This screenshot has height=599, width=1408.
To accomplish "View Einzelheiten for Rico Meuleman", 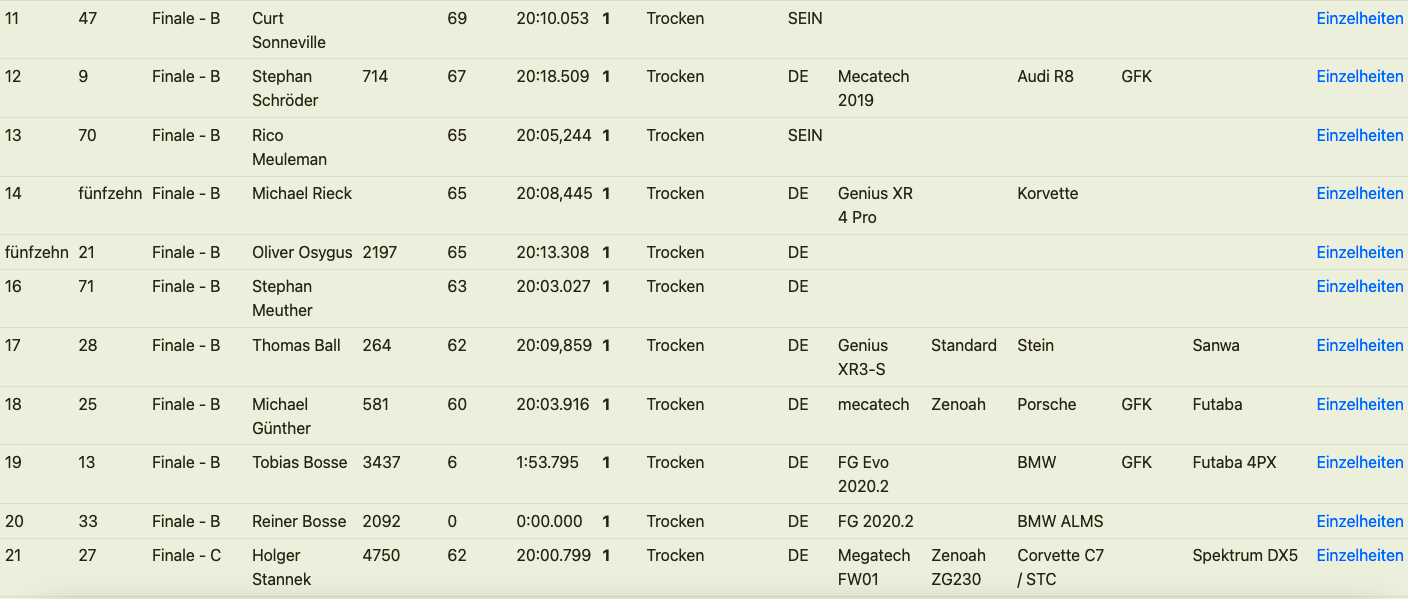I will 1359,136.
